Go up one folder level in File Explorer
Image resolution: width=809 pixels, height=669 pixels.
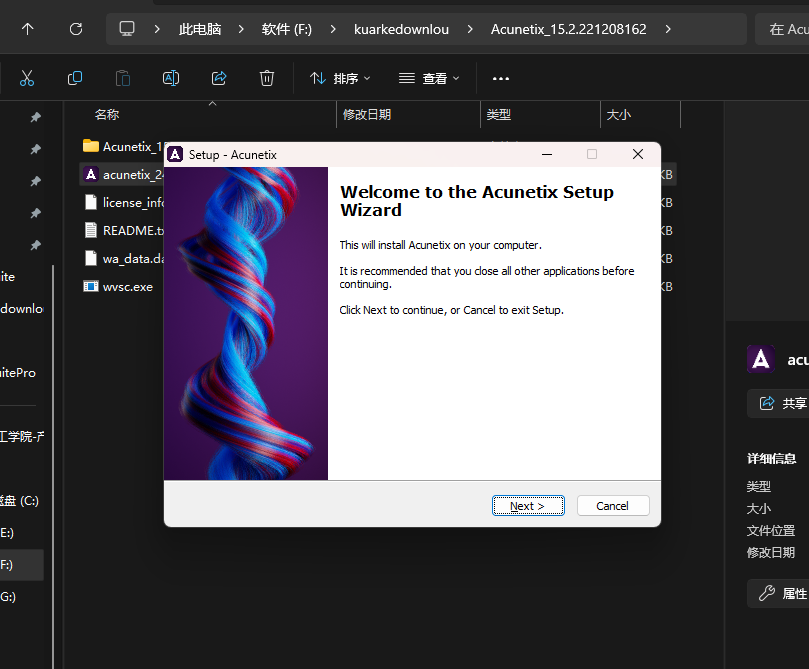pyautogui.click(x=27, y=29)
